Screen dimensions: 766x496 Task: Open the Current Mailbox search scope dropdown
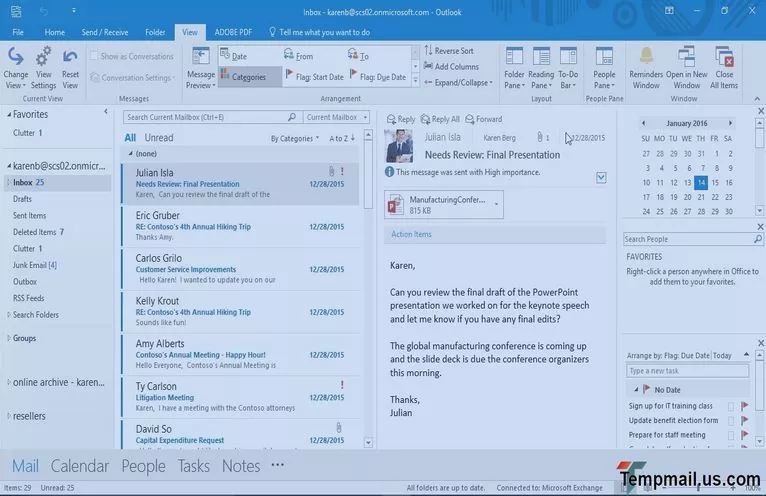(x=333, y=117)
